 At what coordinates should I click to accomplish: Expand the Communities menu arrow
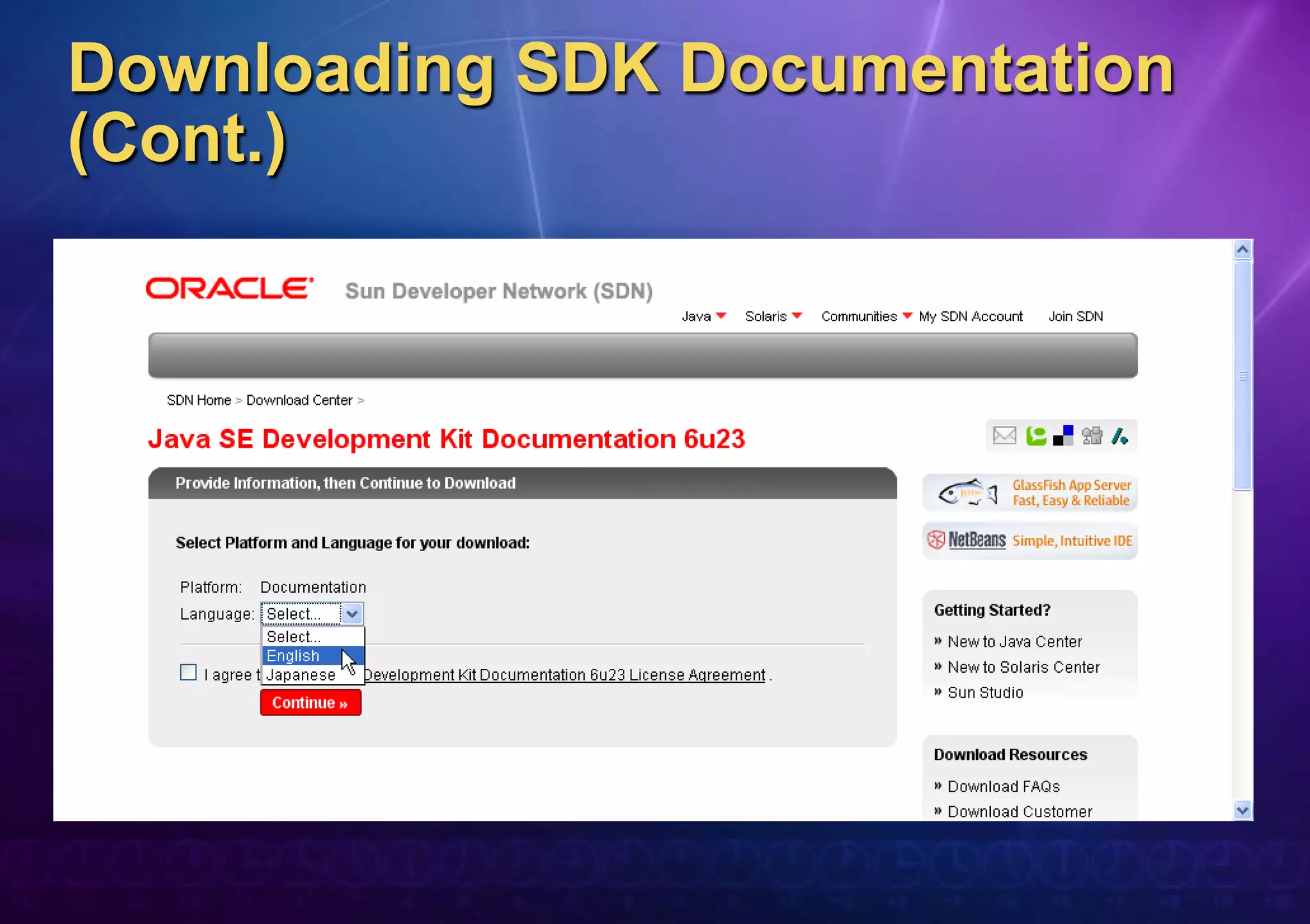tap(907, 316)
